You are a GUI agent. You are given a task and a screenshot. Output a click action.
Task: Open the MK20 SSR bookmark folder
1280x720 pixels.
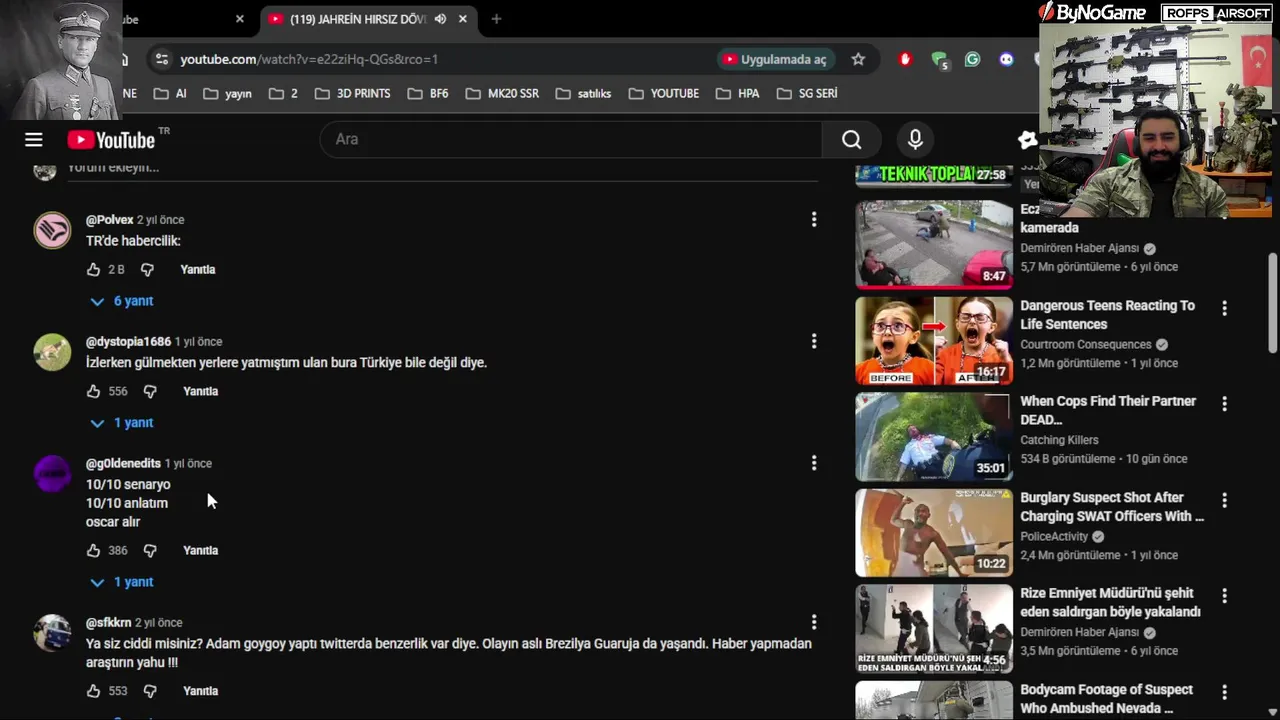[501, 93]
